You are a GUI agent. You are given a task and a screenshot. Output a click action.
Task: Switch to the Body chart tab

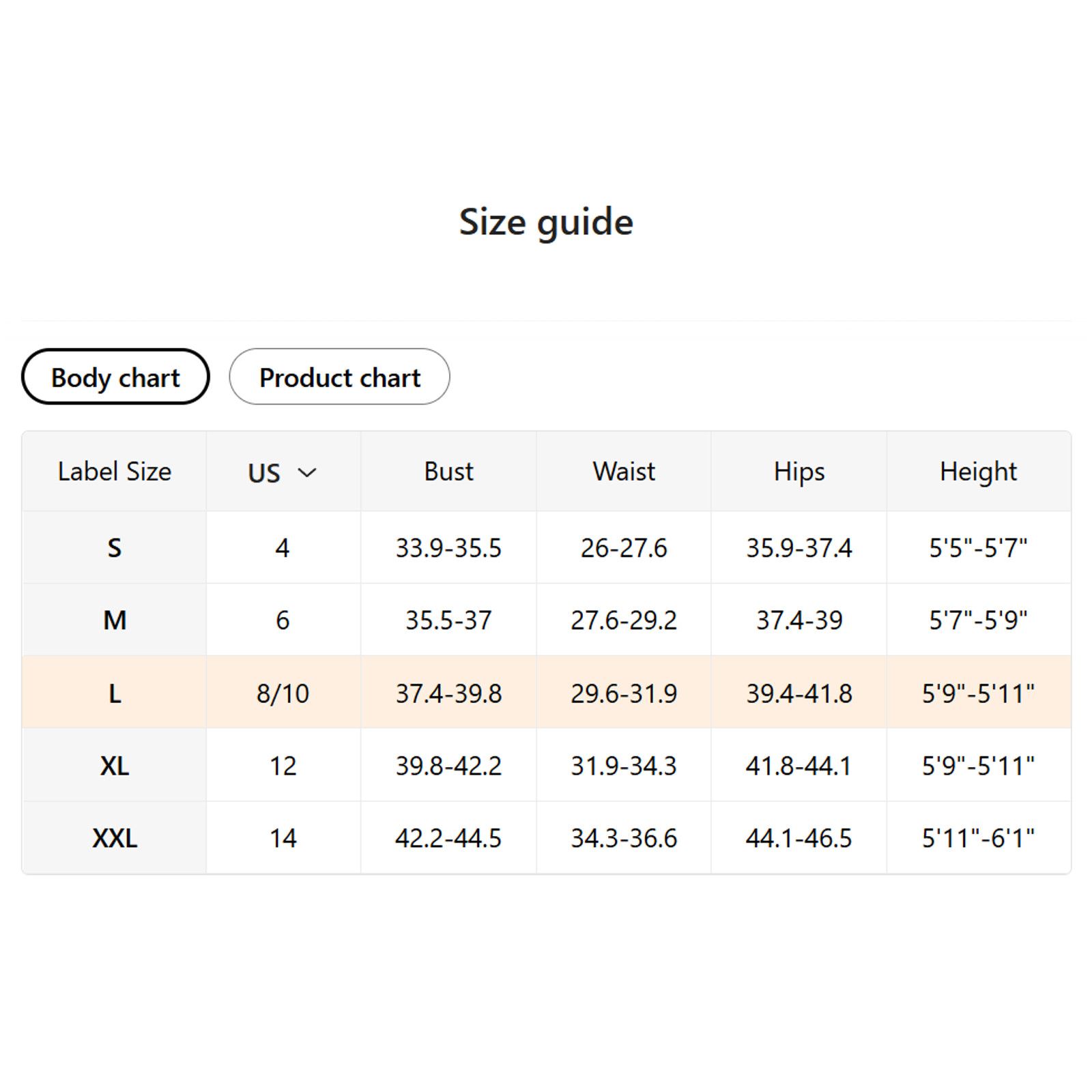(115, 377)
